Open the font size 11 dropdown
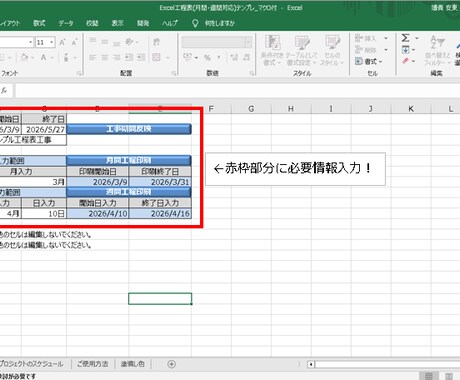The image size is (460, 380). coord(51,42)
